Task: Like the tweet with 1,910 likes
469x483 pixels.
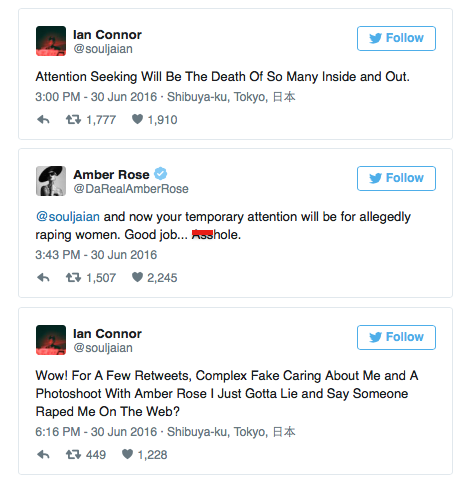Action: [x=137, y=119]
